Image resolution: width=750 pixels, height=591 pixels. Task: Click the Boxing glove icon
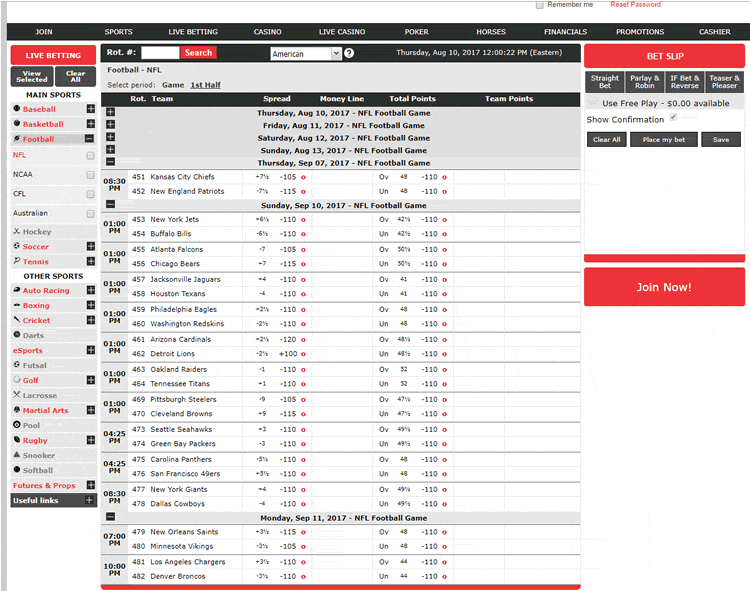point(17,305)
